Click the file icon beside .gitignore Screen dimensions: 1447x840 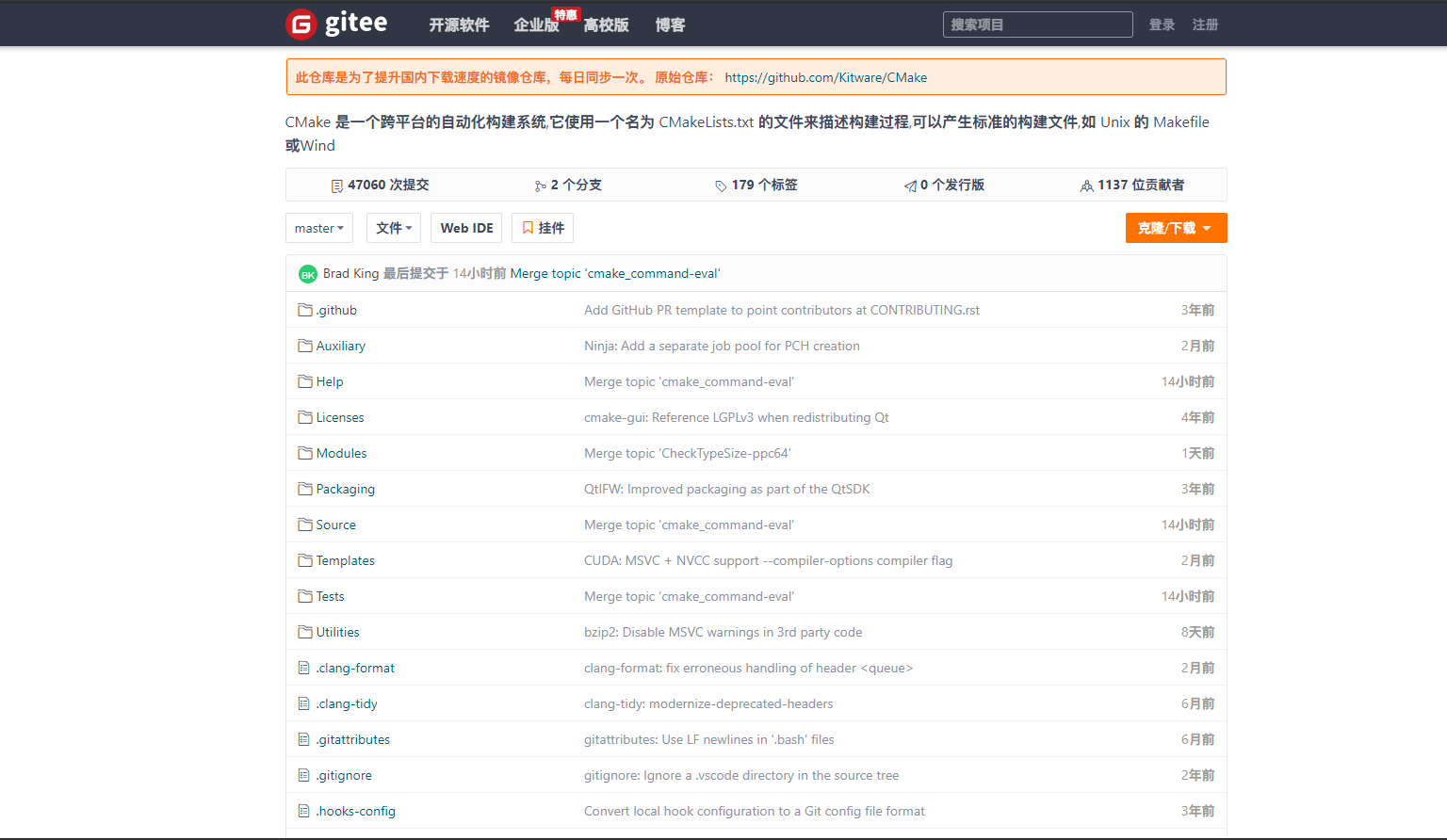pos(303,774)
